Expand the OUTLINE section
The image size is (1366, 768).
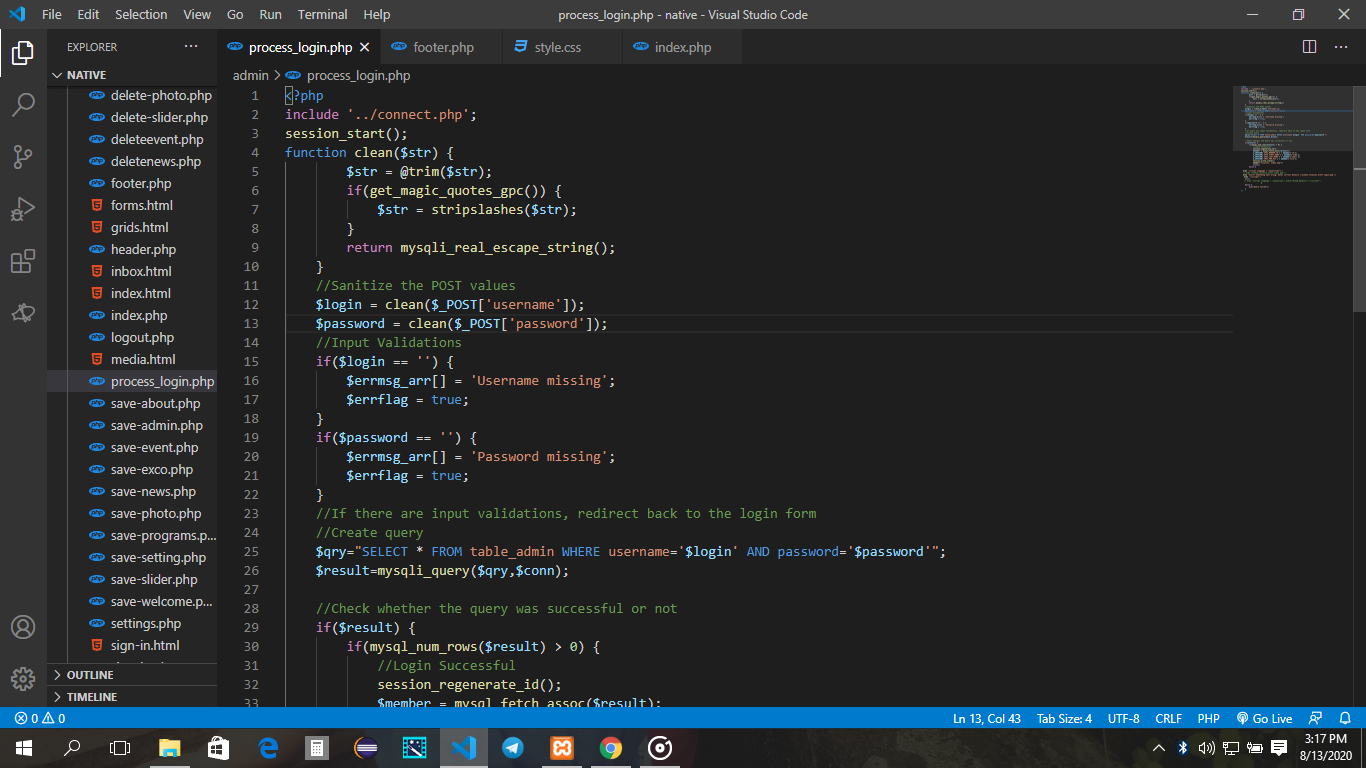pyautogui.click(x=90, y=675)
